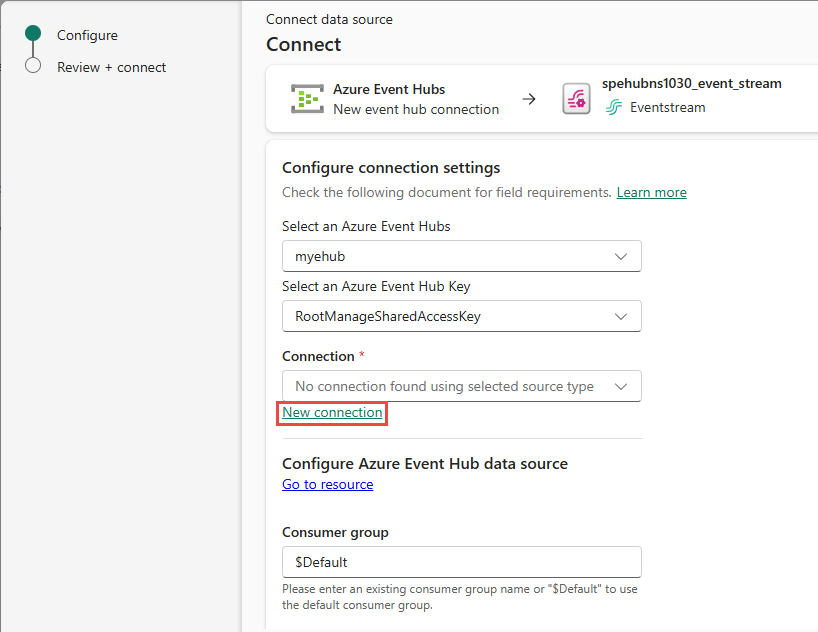This screenshot has height=632, width=818.
Task: Expand the chevron on the RootManageSharedAccessKey dropdown
Action: pos(620,316)
